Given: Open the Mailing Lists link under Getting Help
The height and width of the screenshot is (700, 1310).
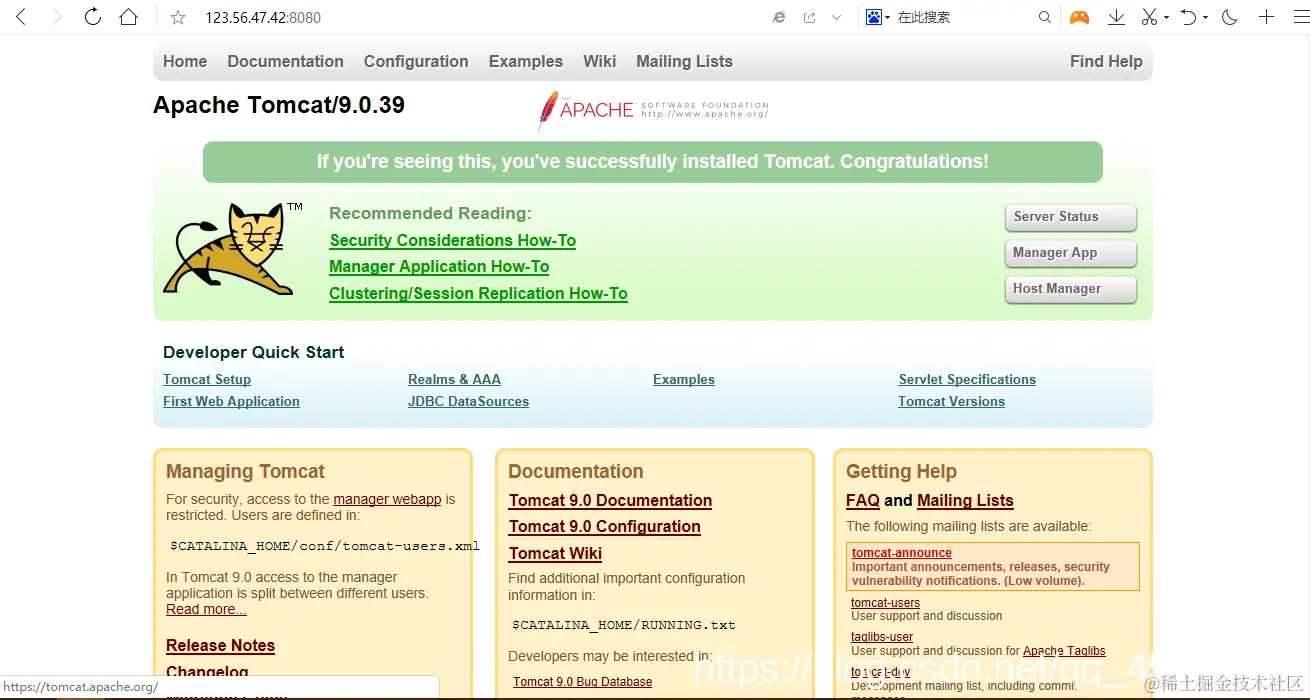Looking at the screenshot, I should (x=965, y=500).
